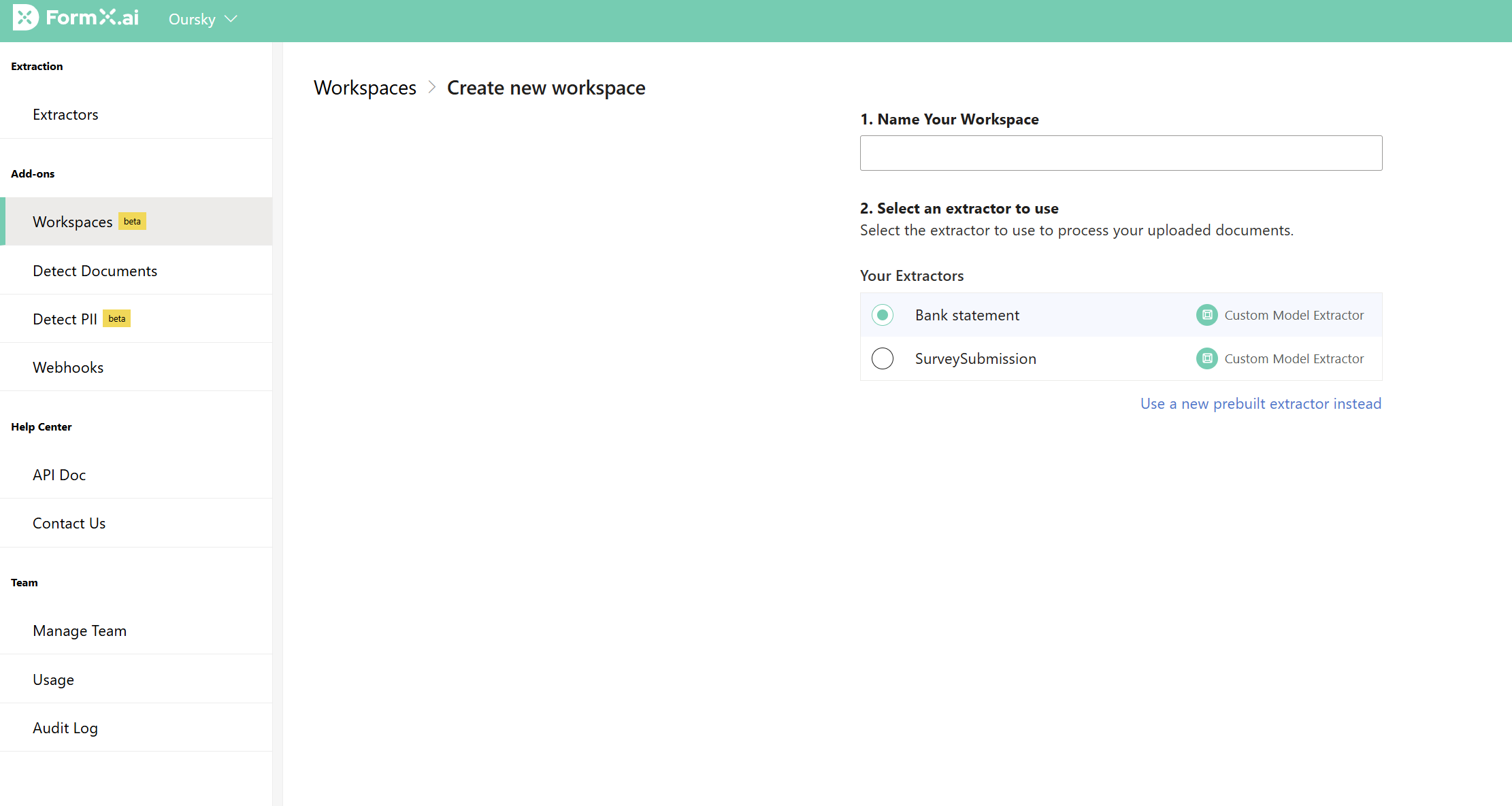Image resolution: width=1512 pixels, height=806 pixels.
Task: Open the Oursky team dropdown
Action: pyautogui.click(x=193, y=19)
